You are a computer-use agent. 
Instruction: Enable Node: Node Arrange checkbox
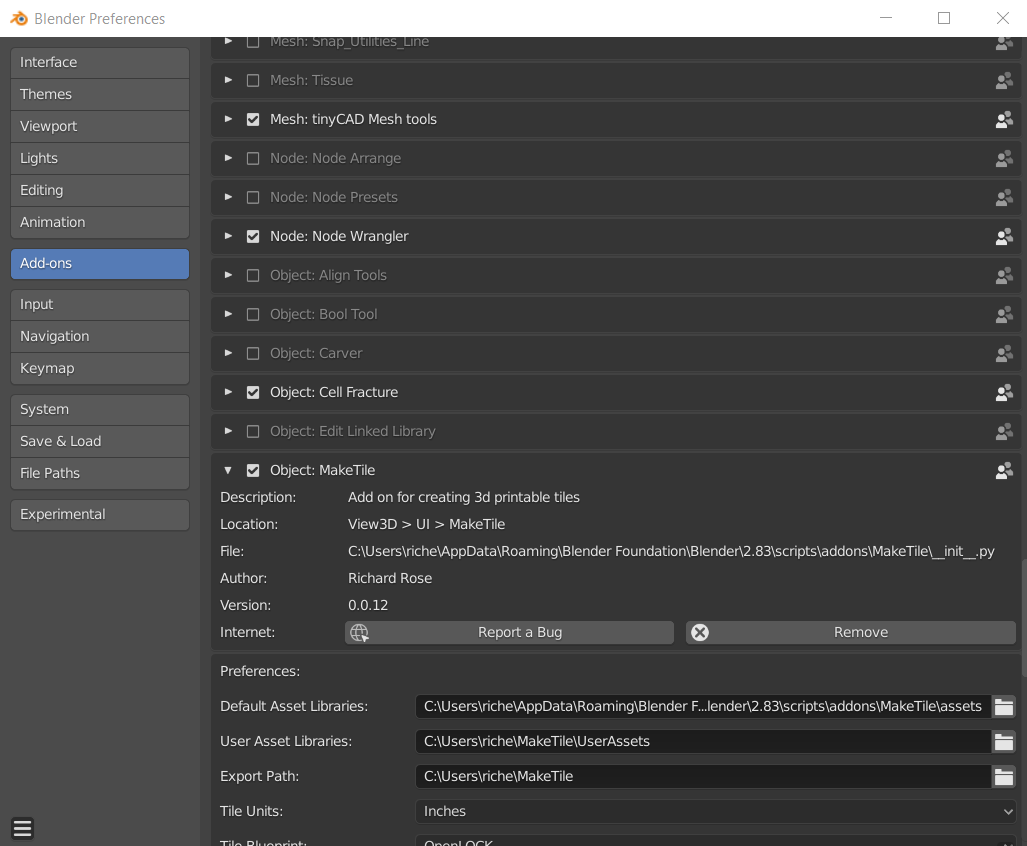tap(253, 158)
